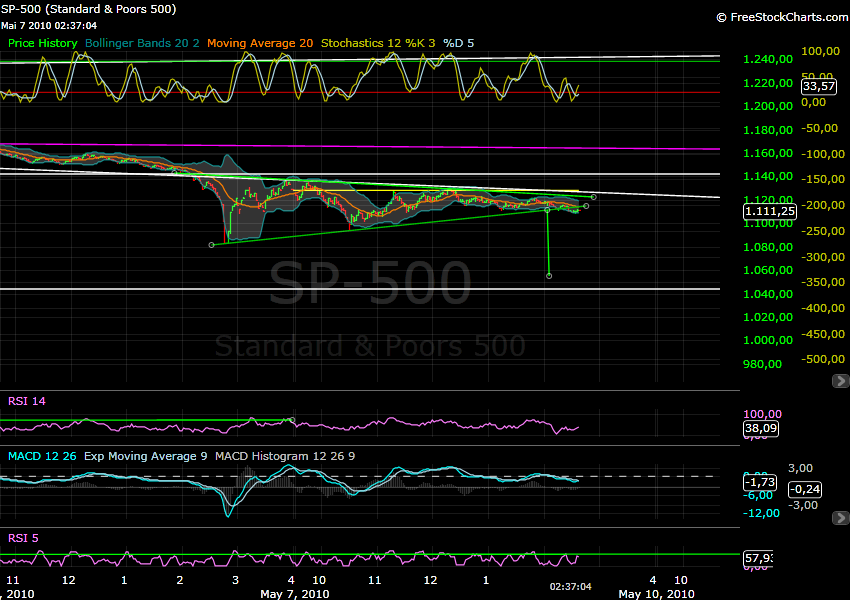This screenshot has height=600, width=850.
Task: Click the -500,00 stochastics axis label
Action: [823, 359]
